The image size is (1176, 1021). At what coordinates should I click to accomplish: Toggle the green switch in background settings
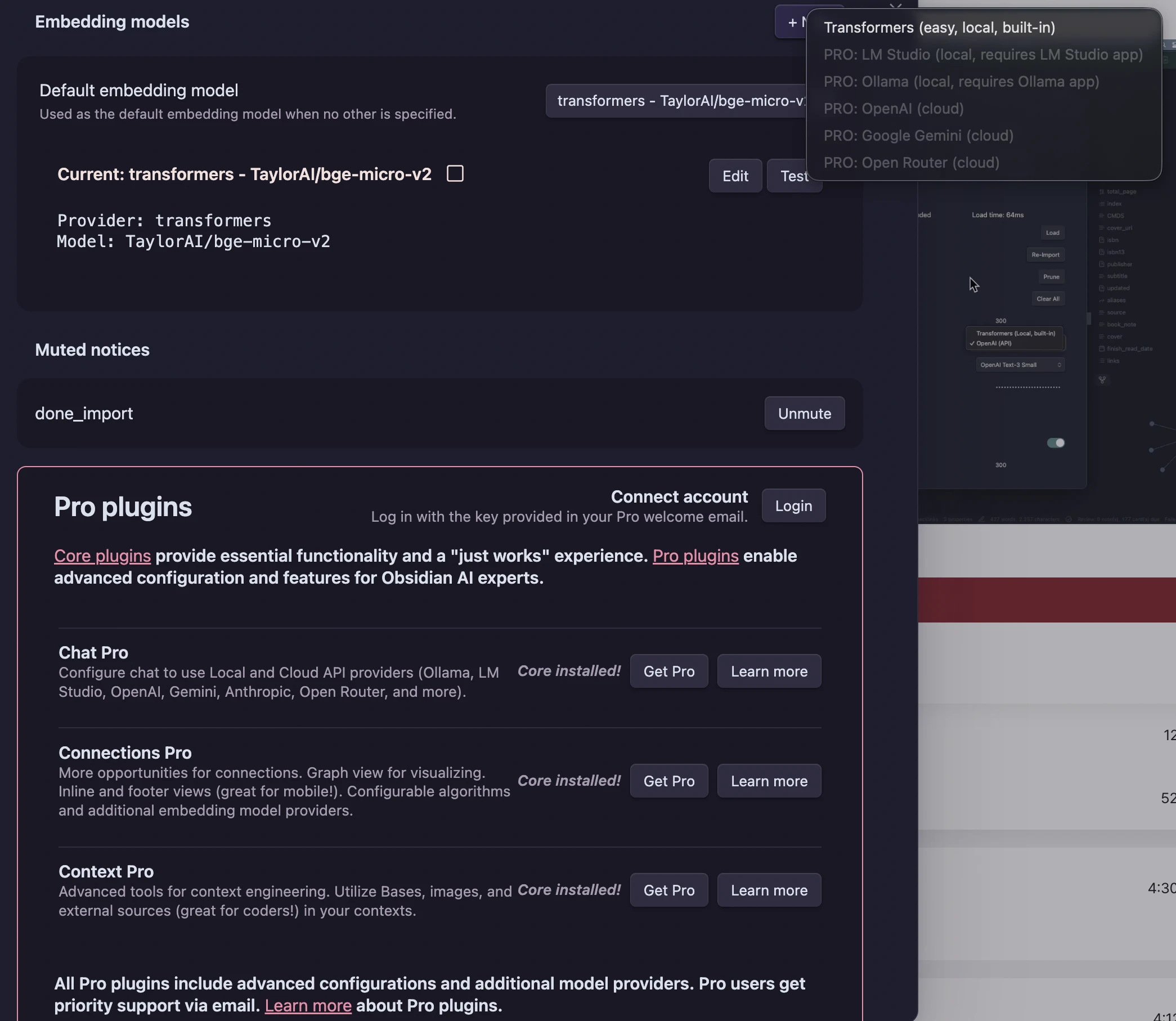[1055, 443]
